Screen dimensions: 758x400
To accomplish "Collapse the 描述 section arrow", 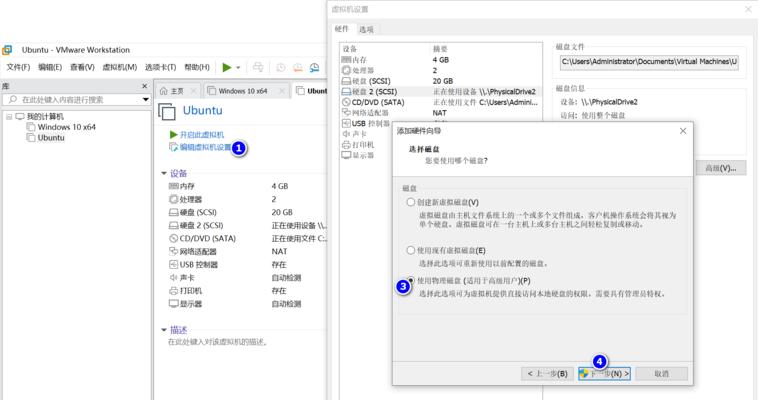I will (x=164, y=330).
